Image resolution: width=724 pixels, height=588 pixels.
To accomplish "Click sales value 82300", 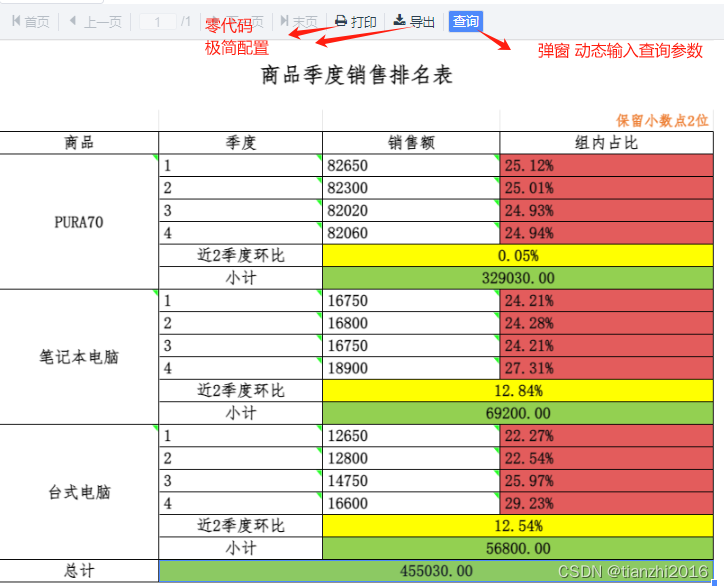I will click(x=411, y=188).
